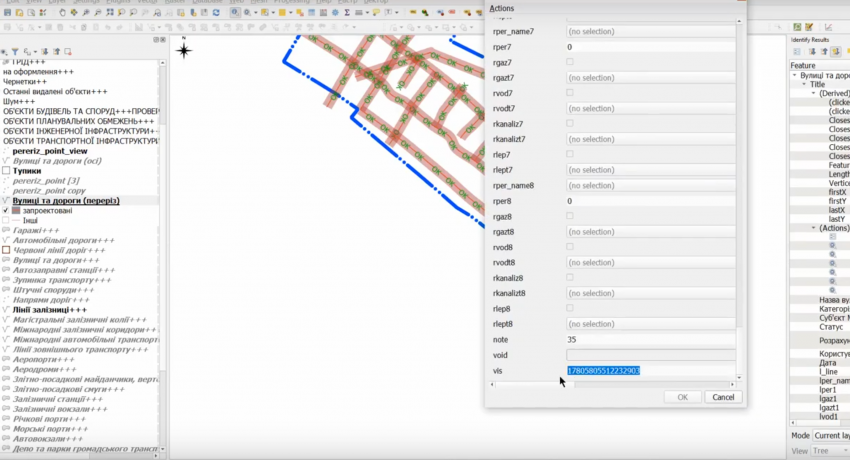Click the vis field with highlighted number
Screen dimensions: 850x460
pos(651,371)
